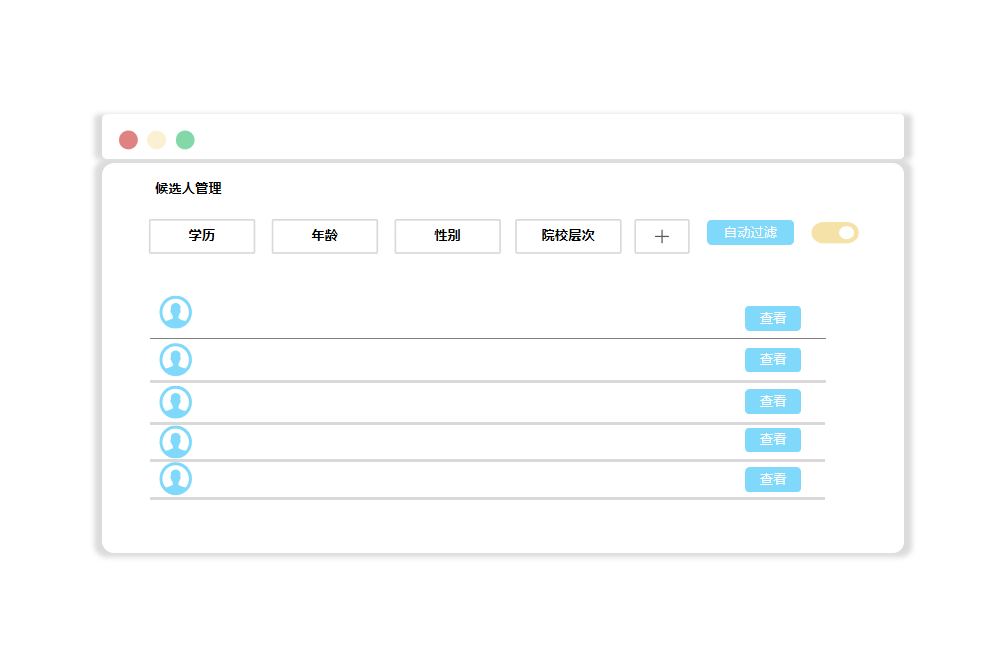Click the fifth candidate's avatar icon
This screenshot has height=657, width=990.
coord(176,479)
